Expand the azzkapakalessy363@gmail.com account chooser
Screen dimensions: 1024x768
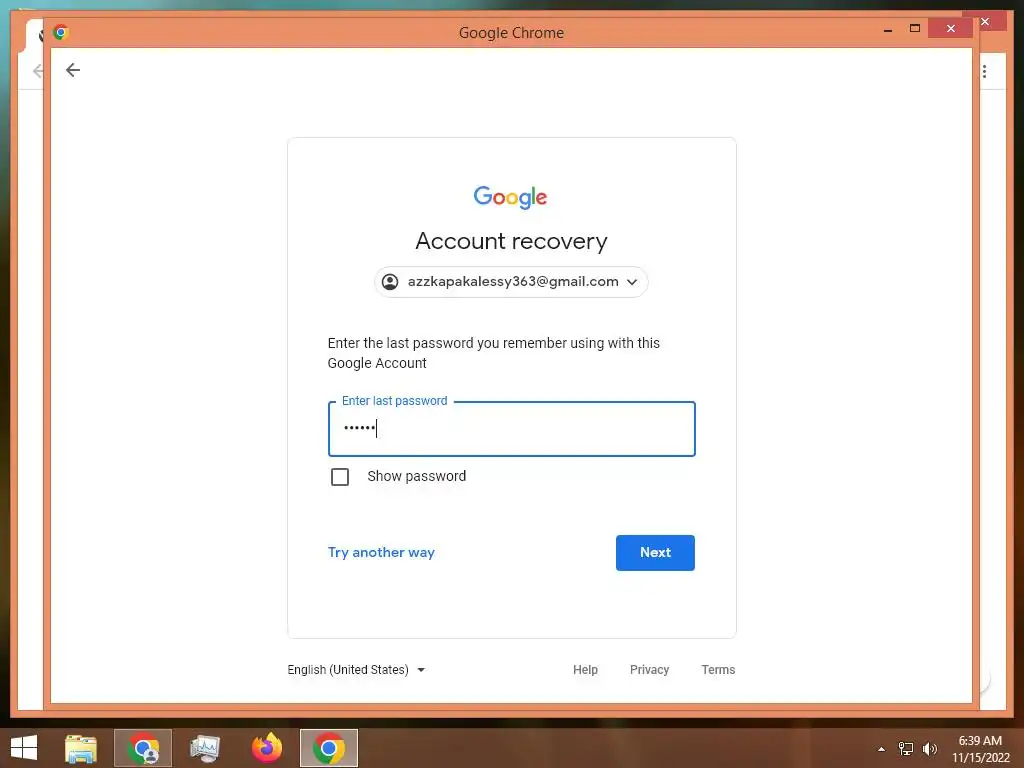tap(511, 281)
